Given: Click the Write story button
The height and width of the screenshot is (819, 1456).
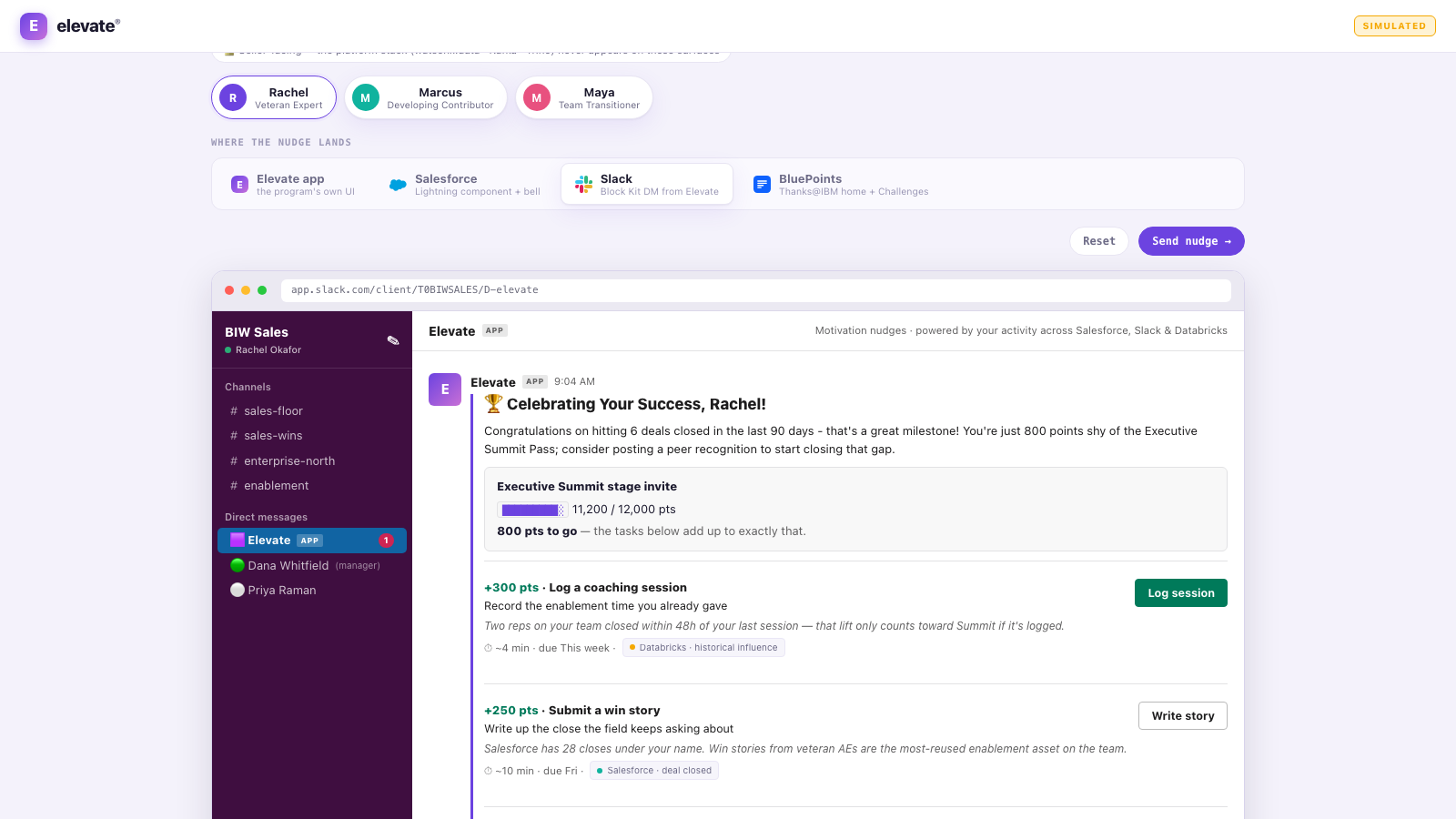Looking at the screenshot, I should [1183, 715].
